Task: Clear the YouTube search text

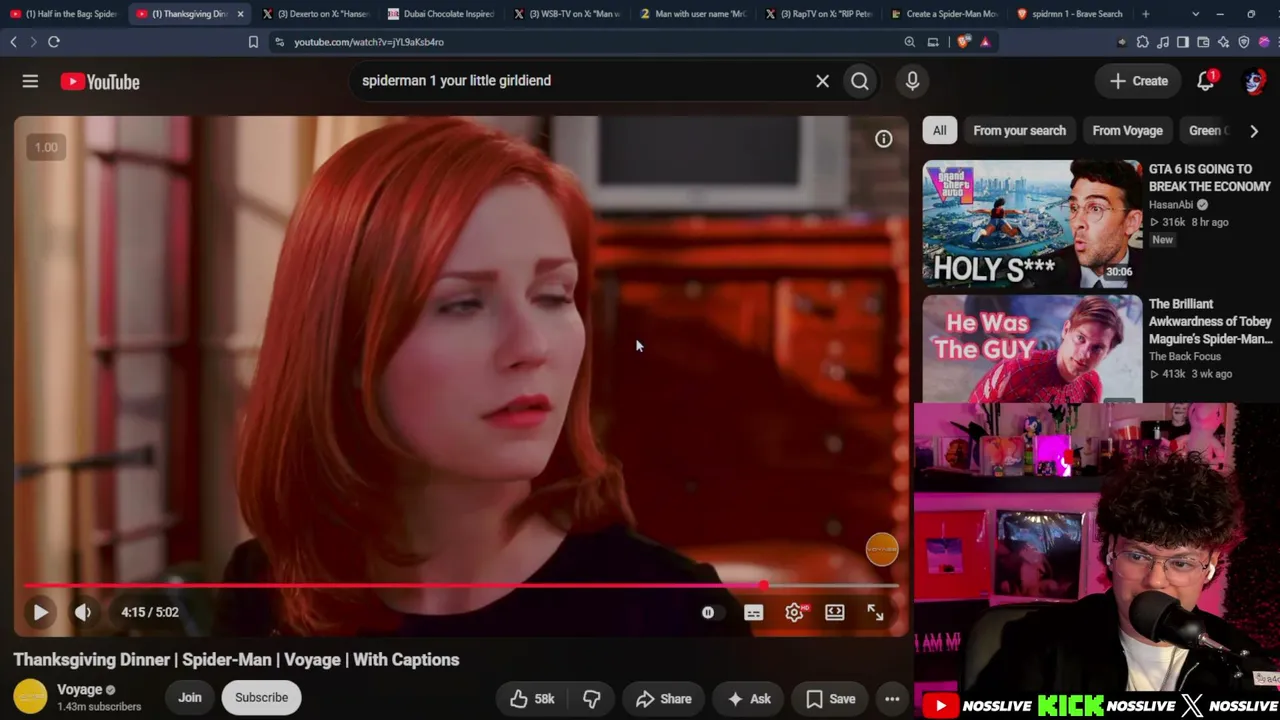Action: click(x=822, y=81)
